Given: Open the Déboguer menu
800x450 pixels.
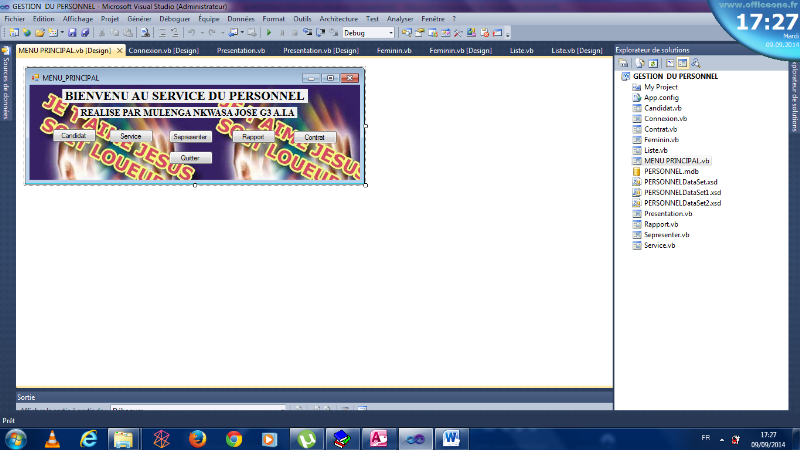Looking at the screenshot, I should click(174, 19).
